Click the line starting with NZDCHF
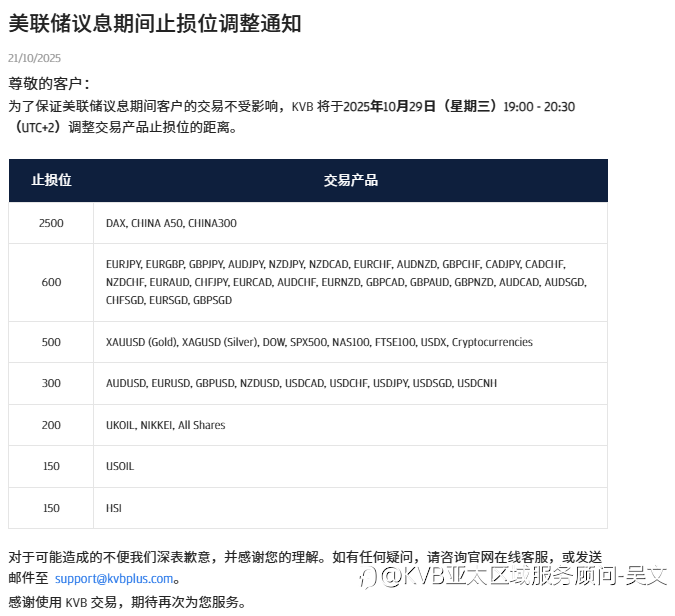 (x=346, y=282)
